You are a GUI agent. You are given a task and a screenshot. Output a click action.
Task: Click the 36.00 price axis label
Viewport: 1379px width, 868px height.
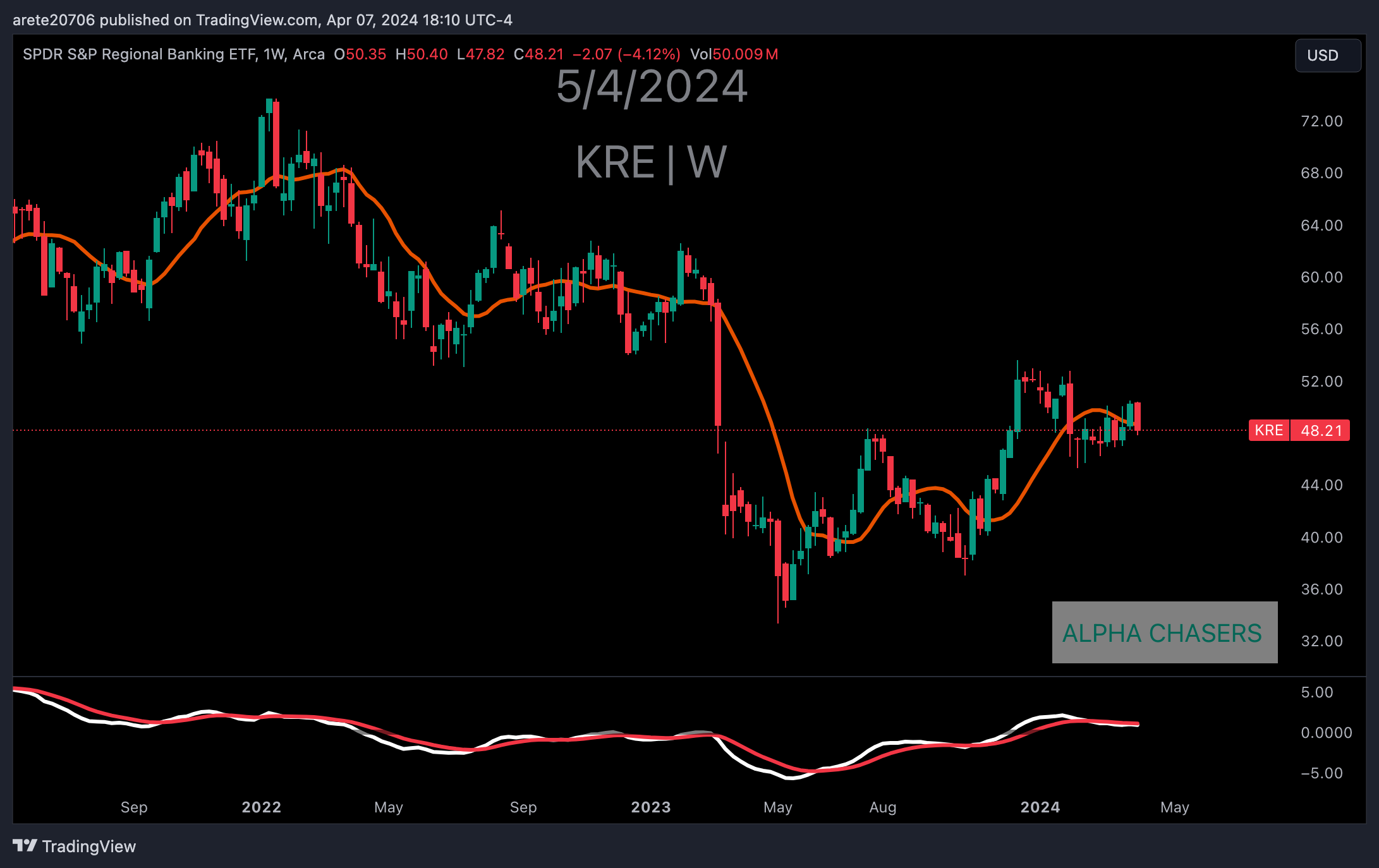(1321, 589)
